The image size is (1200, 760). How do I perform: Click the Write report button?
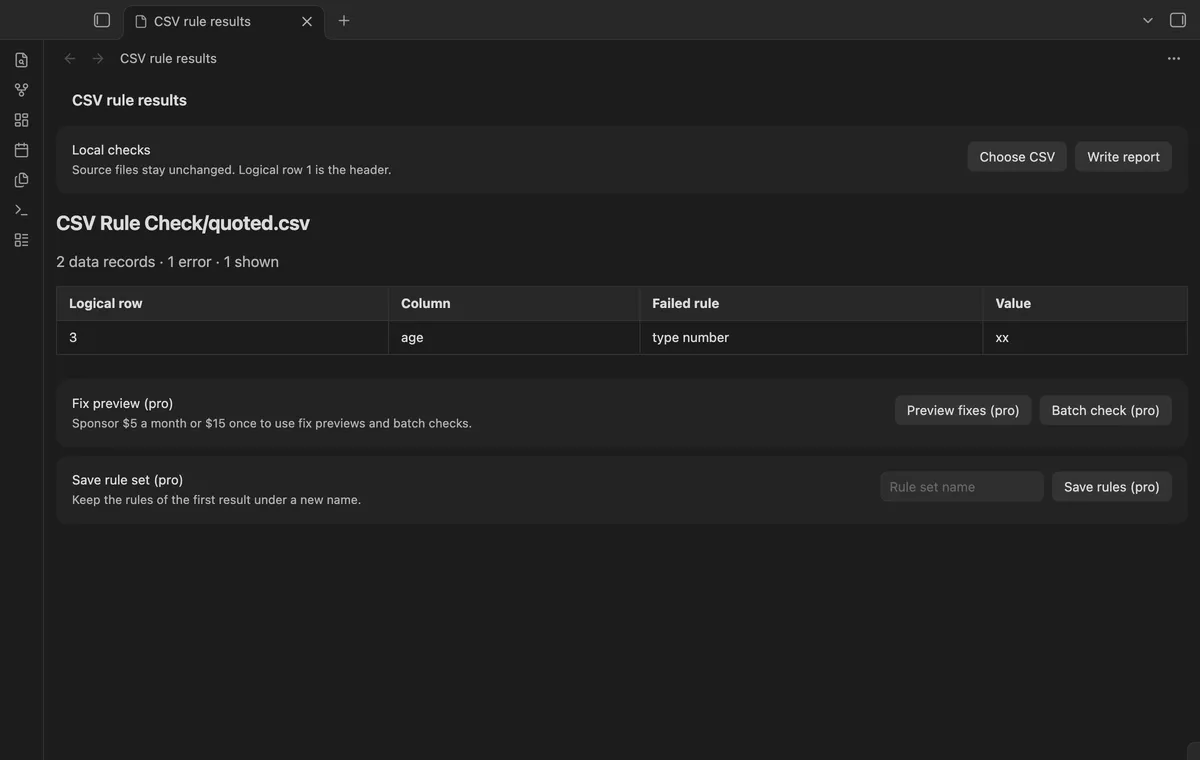tap(1123, 157)
